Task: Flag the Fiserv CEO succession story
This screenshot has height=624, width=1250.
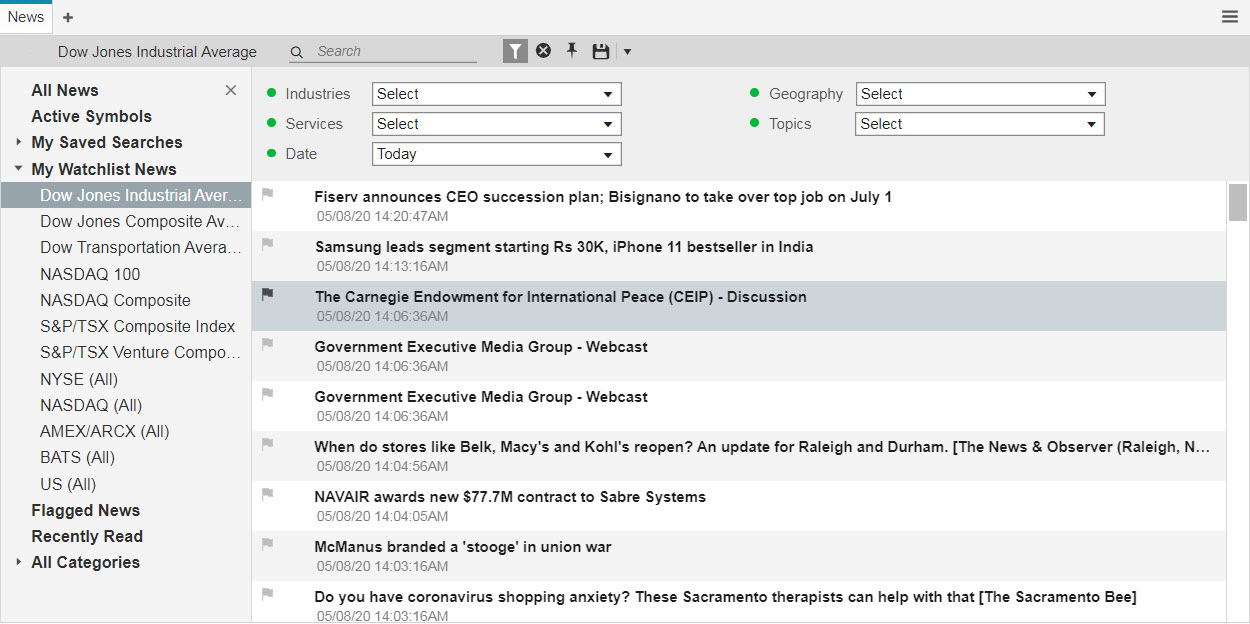Action: (267, 195)
